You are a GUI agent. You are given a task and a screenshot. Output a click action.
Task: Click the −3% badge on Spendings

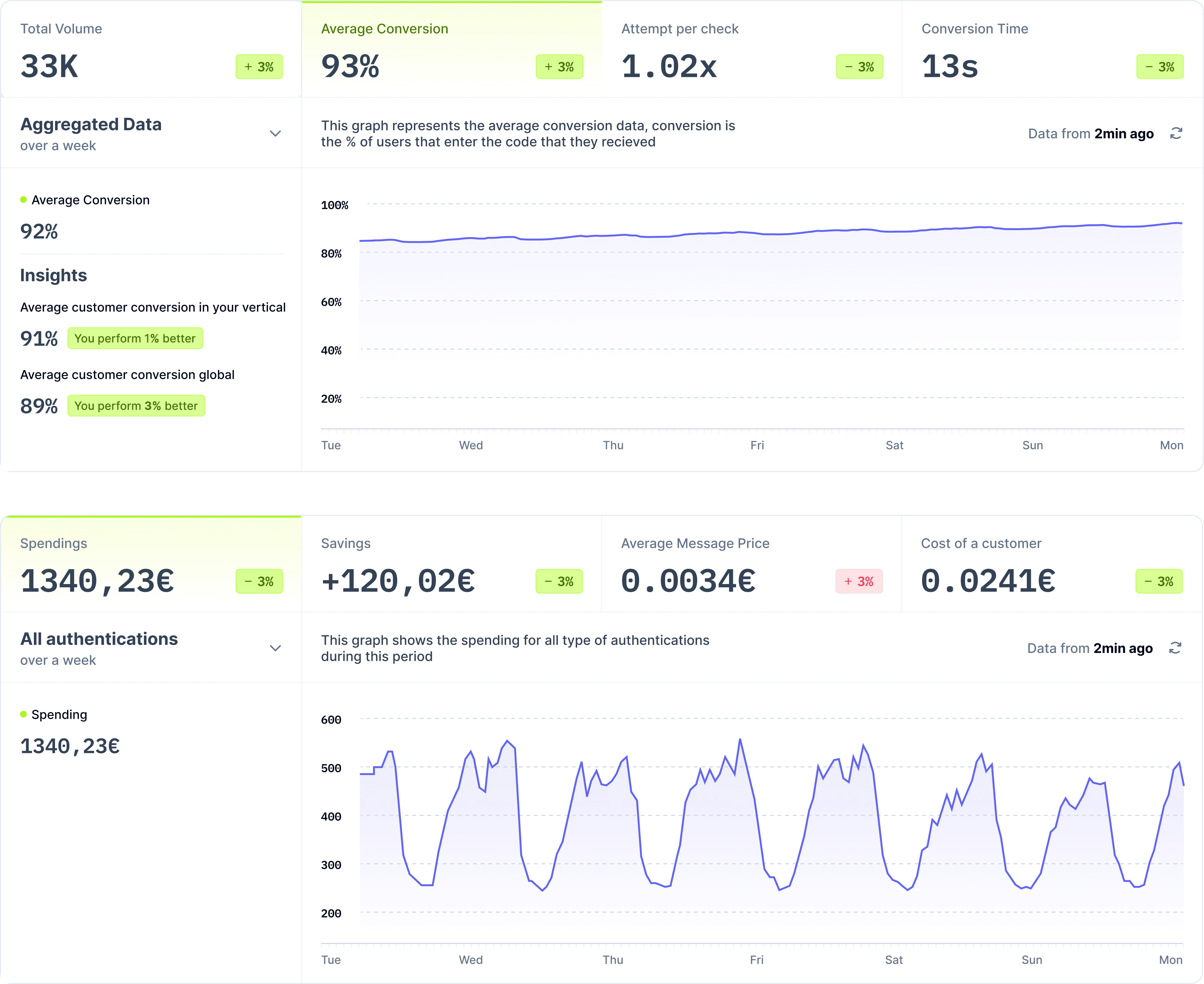click(259, 581)
